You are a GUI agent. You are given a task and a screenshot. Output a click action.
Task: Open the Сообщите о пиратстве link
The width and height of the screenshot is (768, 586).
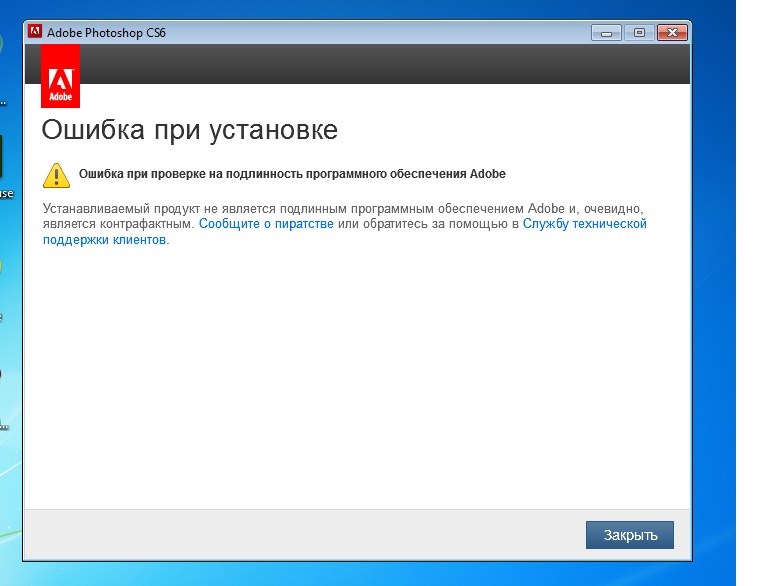[x=266, y=224]
